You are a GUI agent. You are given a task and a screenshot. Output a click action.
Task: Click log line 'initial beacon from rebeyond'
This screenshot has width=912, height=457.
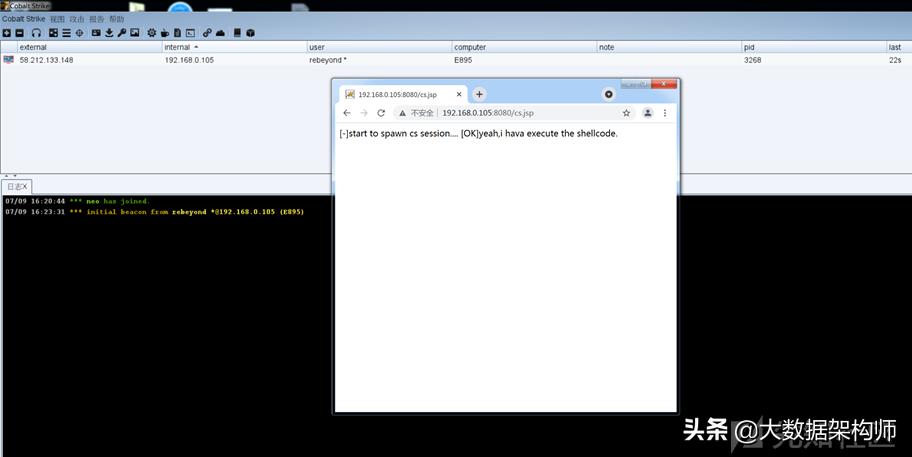(154, 212)
